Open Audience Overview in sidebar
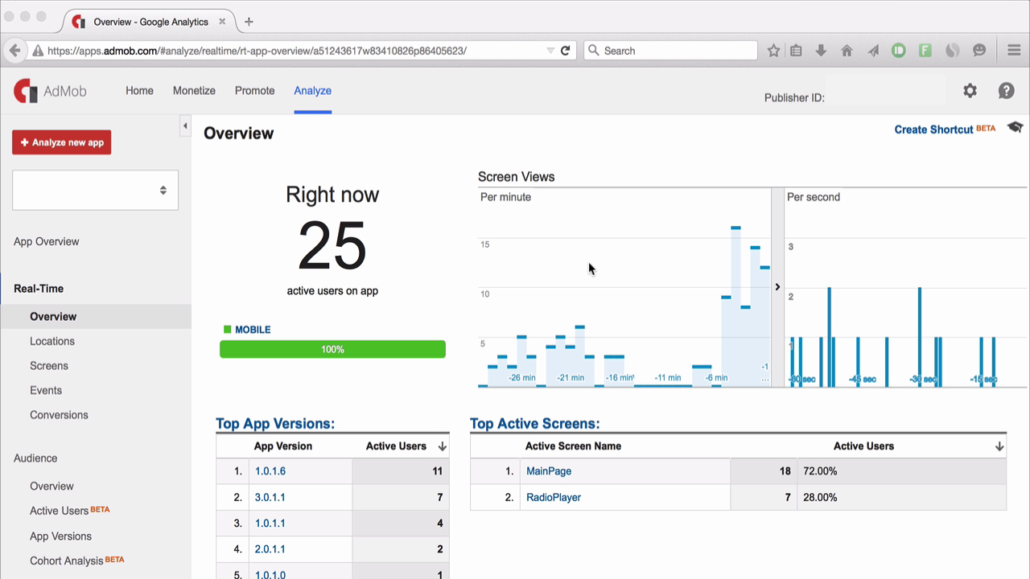This screenshot has height=579, width=1030. pyautogui.click(x=51, y=486)
